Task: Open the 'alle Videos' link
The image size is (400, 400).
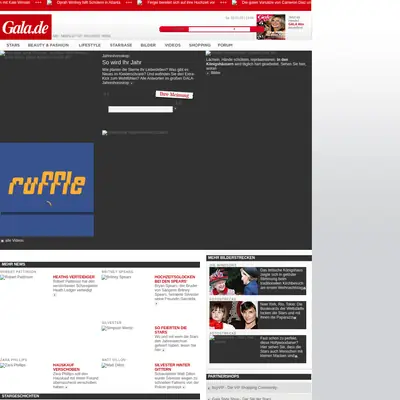Action: coord(14,240)
